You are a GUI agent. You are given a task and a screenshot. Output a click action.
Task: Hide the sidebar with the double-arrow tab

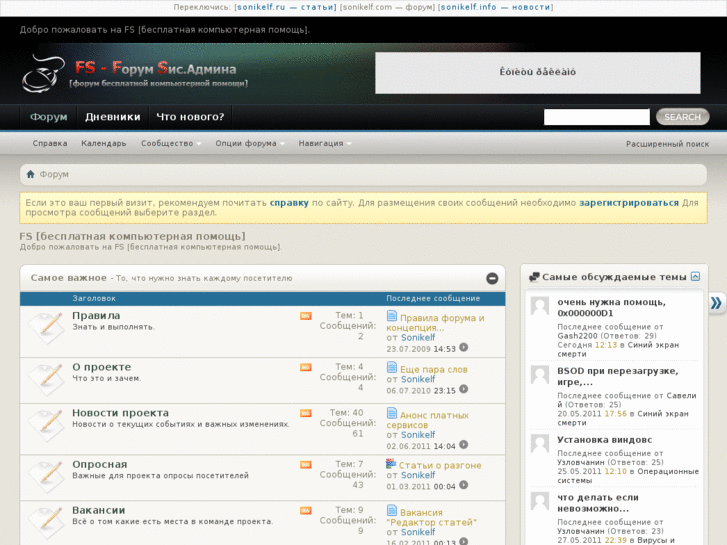point(716,303)
